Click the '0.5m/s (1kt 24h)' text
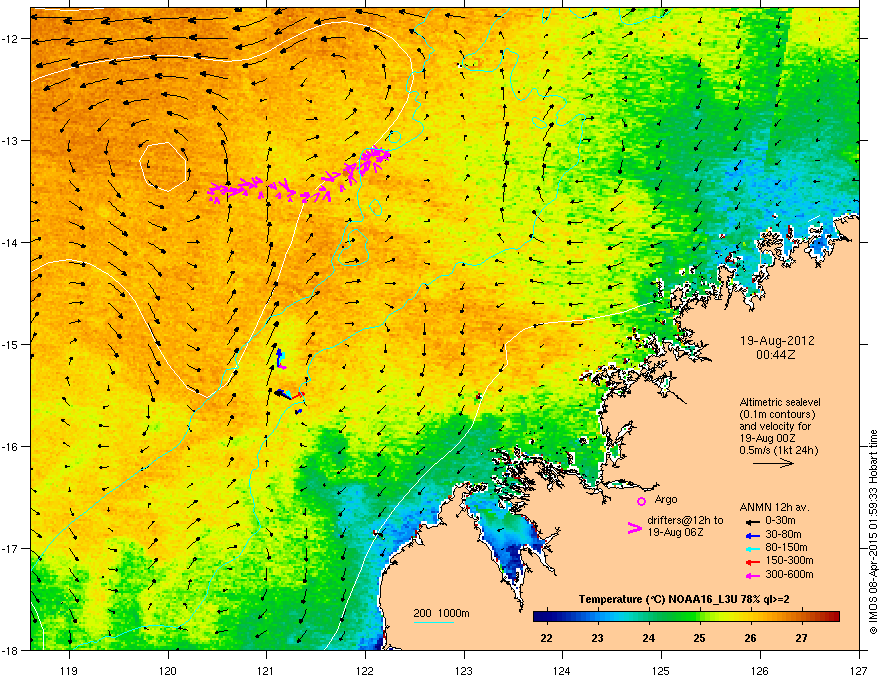Viewport: 880px width, 680px height. coord(778,451)
